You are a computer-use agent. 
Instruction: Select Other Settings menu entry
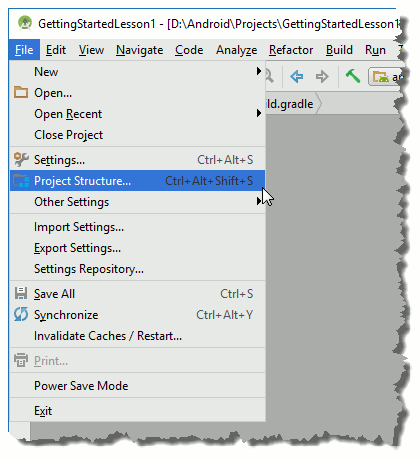pos(137,202)
